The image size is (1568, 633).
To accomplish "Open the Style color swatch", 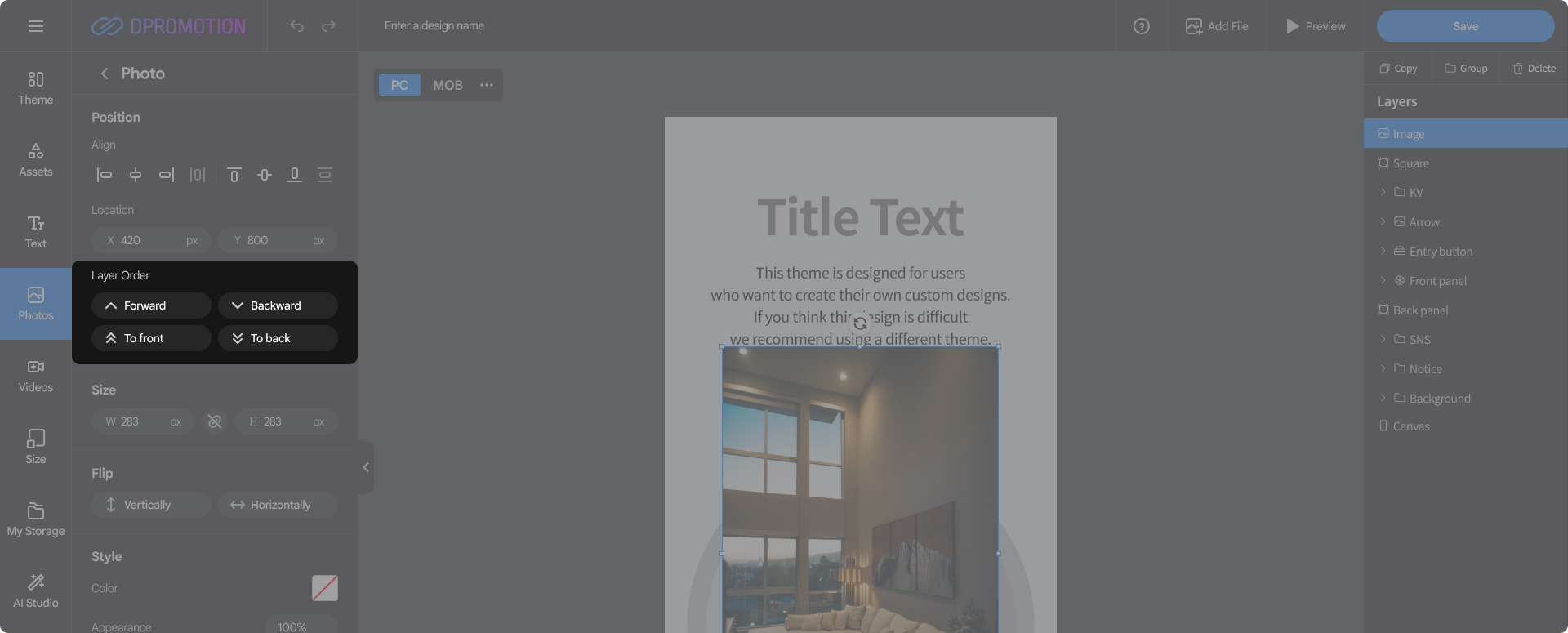I will 325,588.
